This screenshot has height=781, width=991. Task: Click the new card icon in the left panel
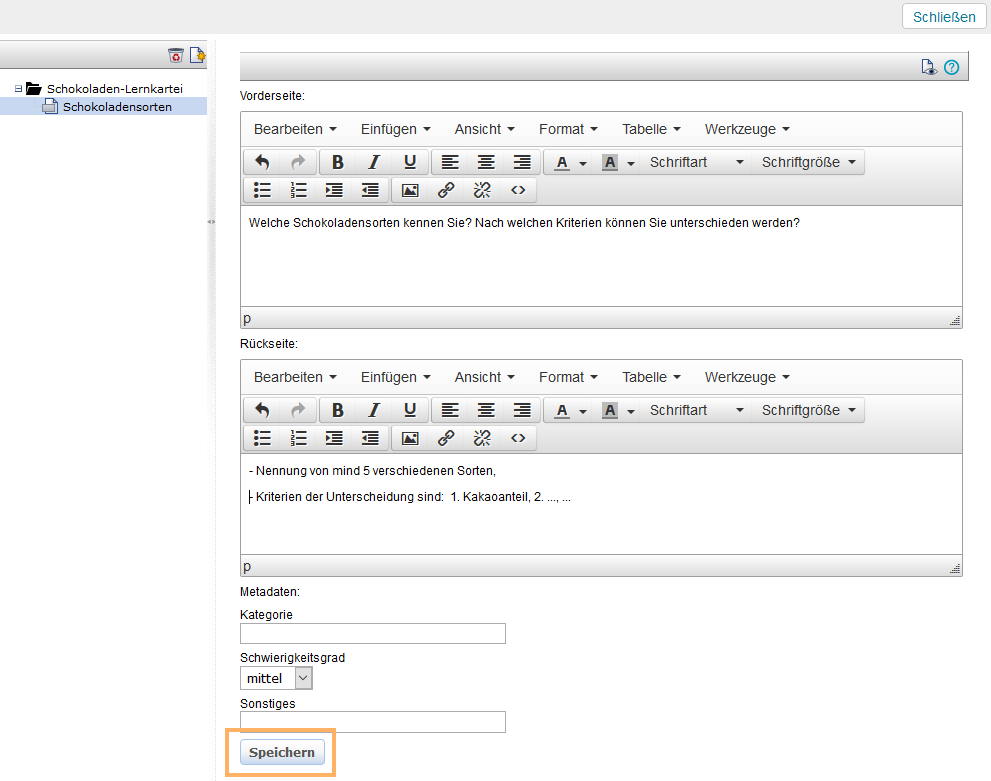pos(198,55)
